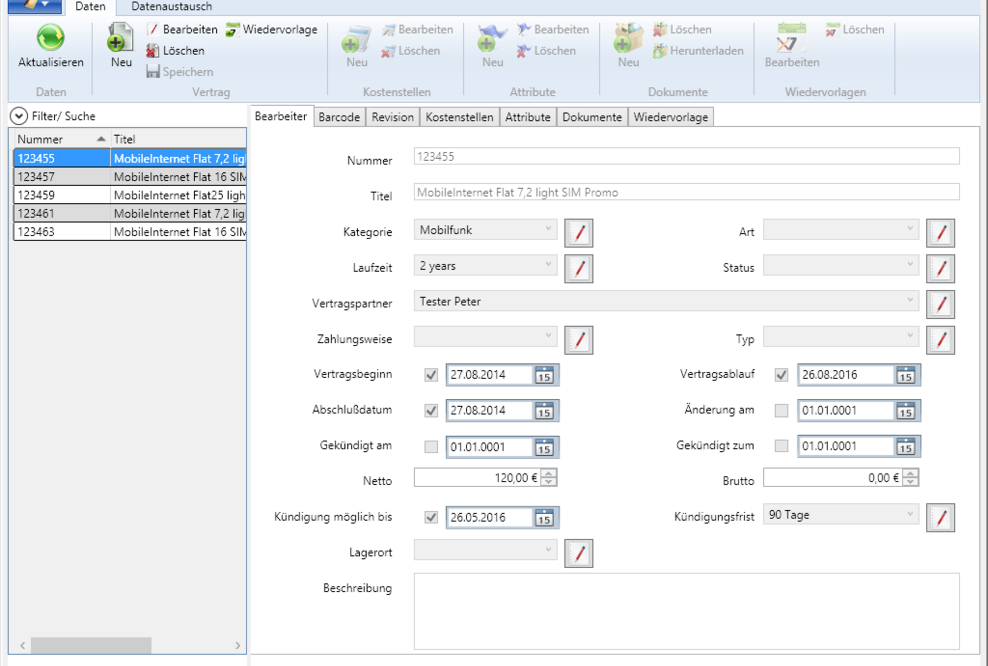Enable the Änderung am checkbox

pyautogui.click(x=781, y=410)
